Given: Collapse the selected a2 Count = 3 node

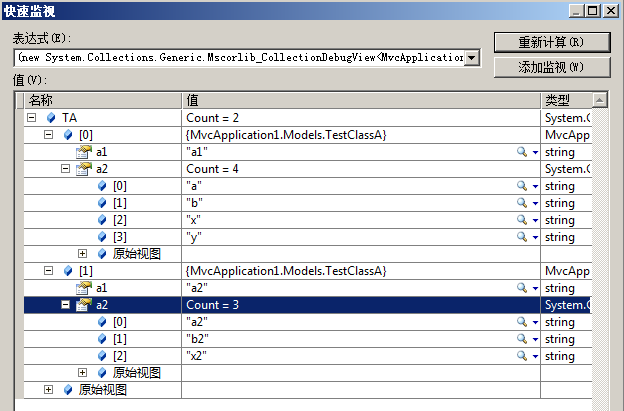Looking at the screenshot, I should 66,305.
